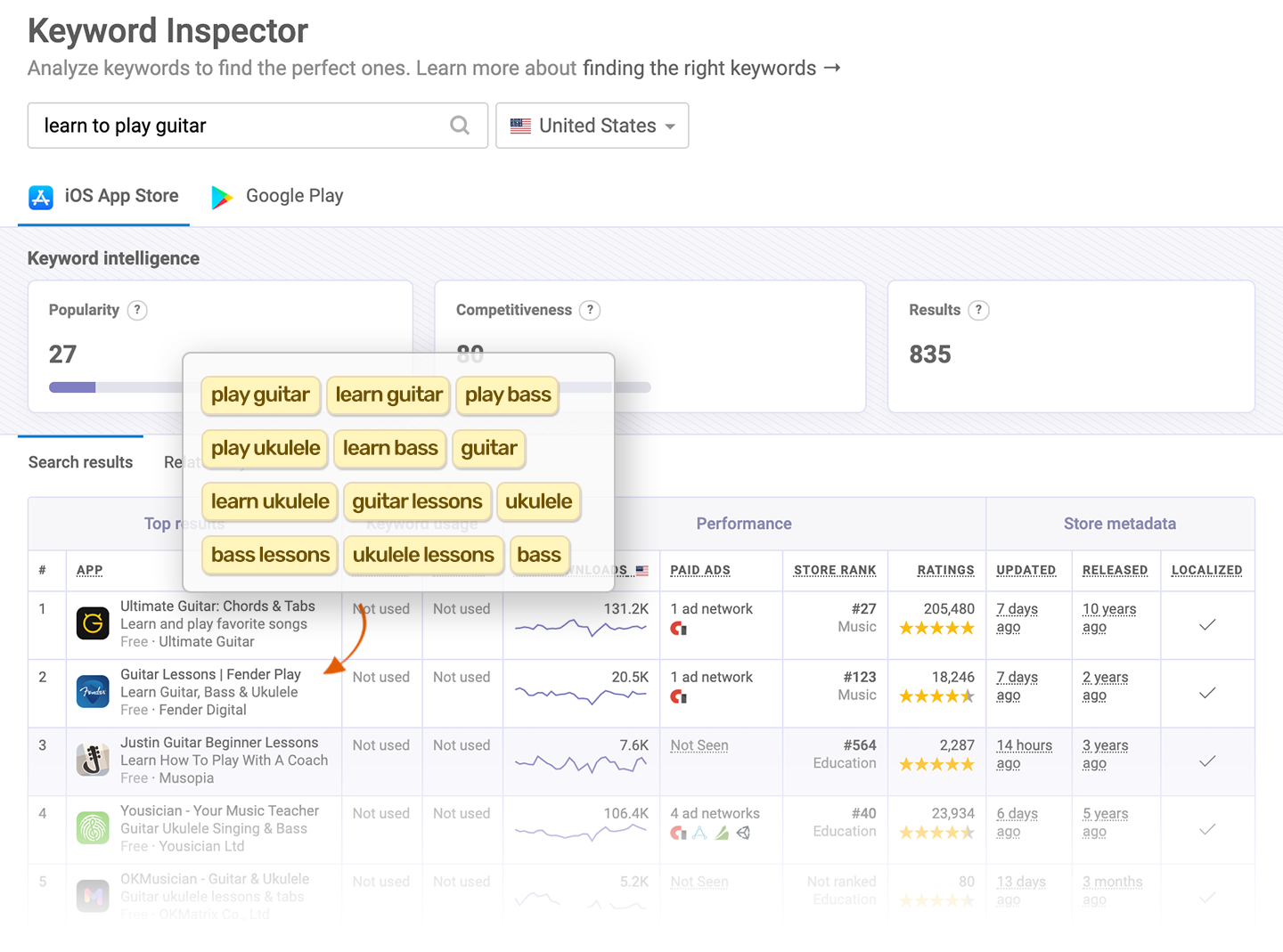The width and height of the screenshot is (1283, 952).
Task: Click Yousician downloads sparkline chart
Action: point(581,833)
